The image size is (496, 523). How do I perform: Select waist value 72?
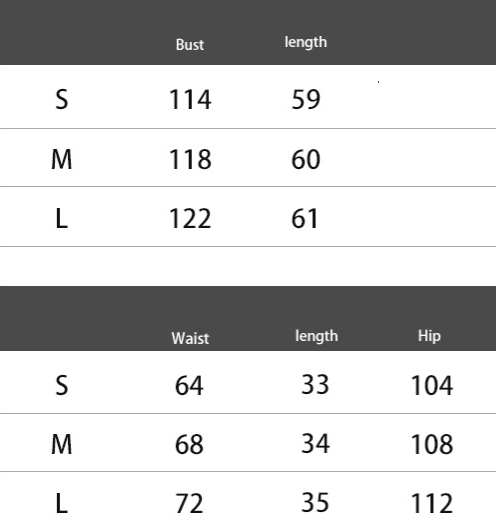pos(189,503)
